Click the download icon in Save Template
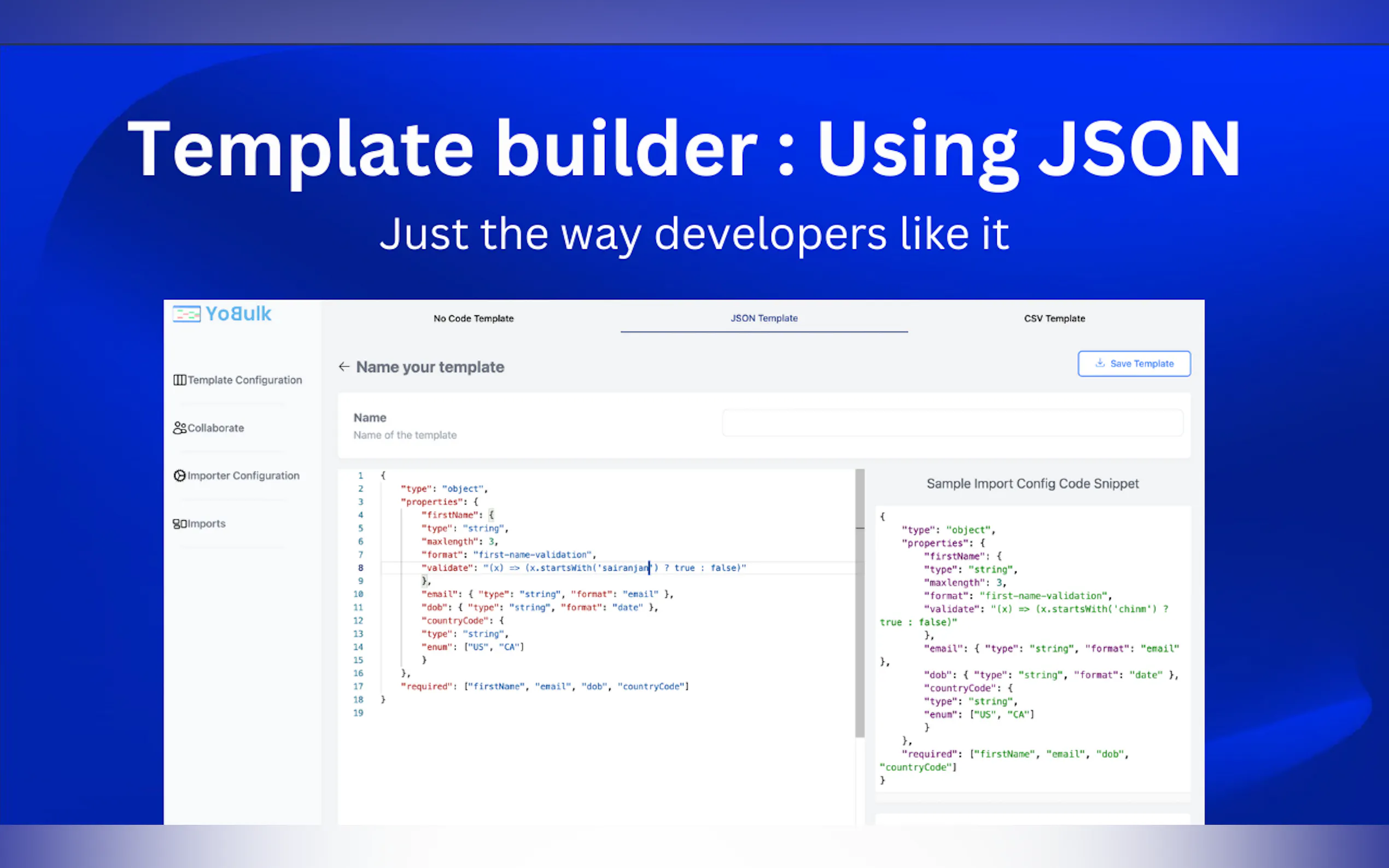The height and width of the screenshot is (868, 1389). click(1100, 363)
